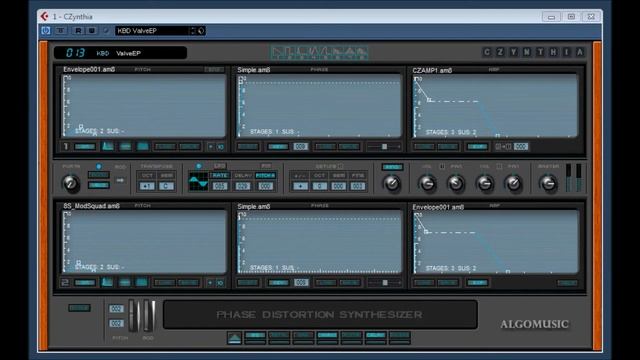Select the LFO PITCH A tab

pyautogui.click(x=265, y=176)
